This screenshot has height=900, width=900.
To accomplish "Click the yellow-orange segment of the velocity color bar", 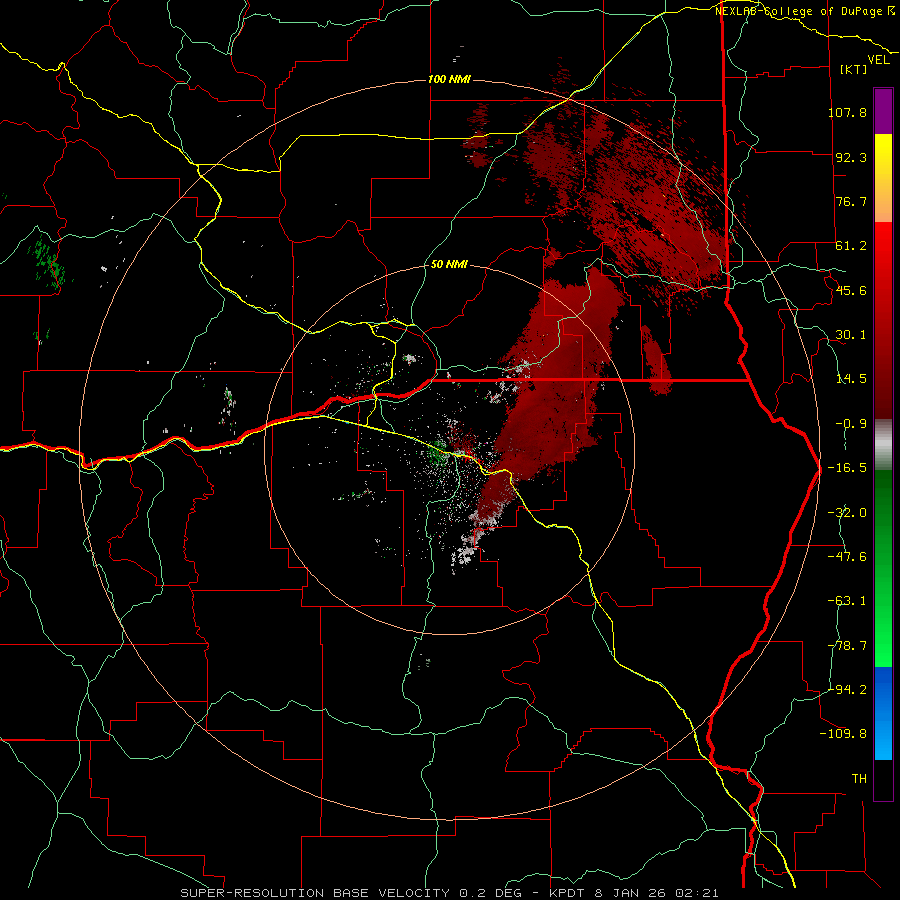I will (883, 178).
